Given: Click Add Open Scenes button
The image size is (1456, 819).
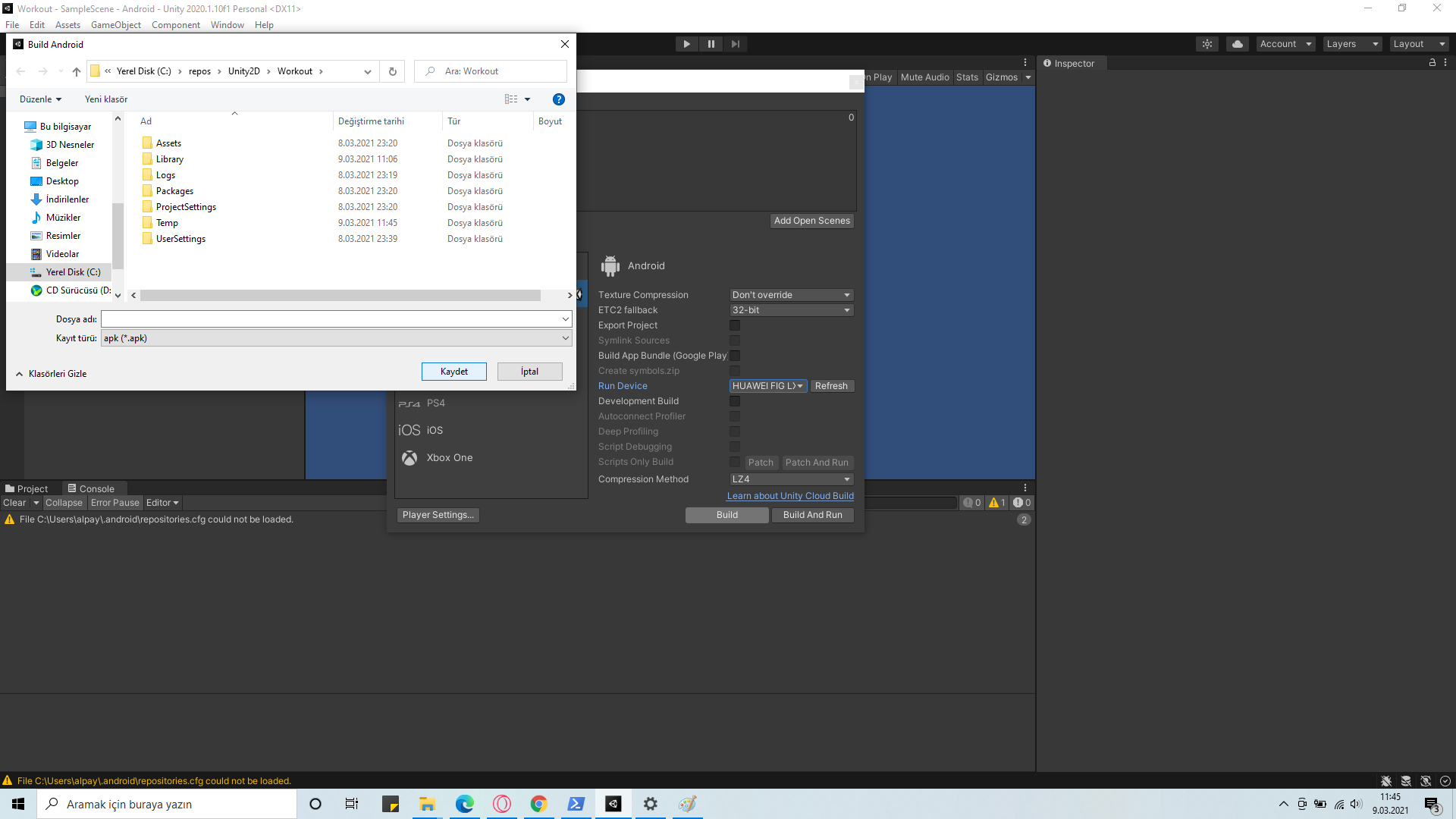Looking at the screenshot, I should pyautogui.click(x=812, y=221).
